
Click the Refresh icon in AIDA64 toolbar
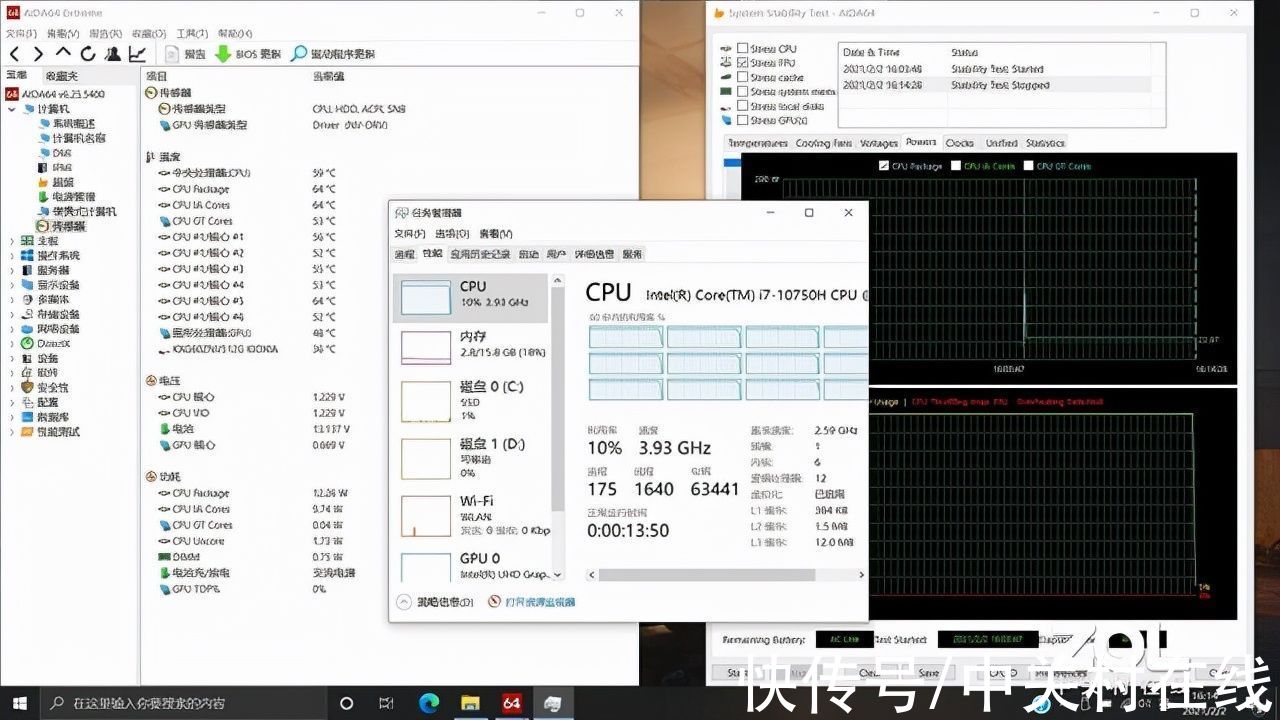click(x=88, y=54)
